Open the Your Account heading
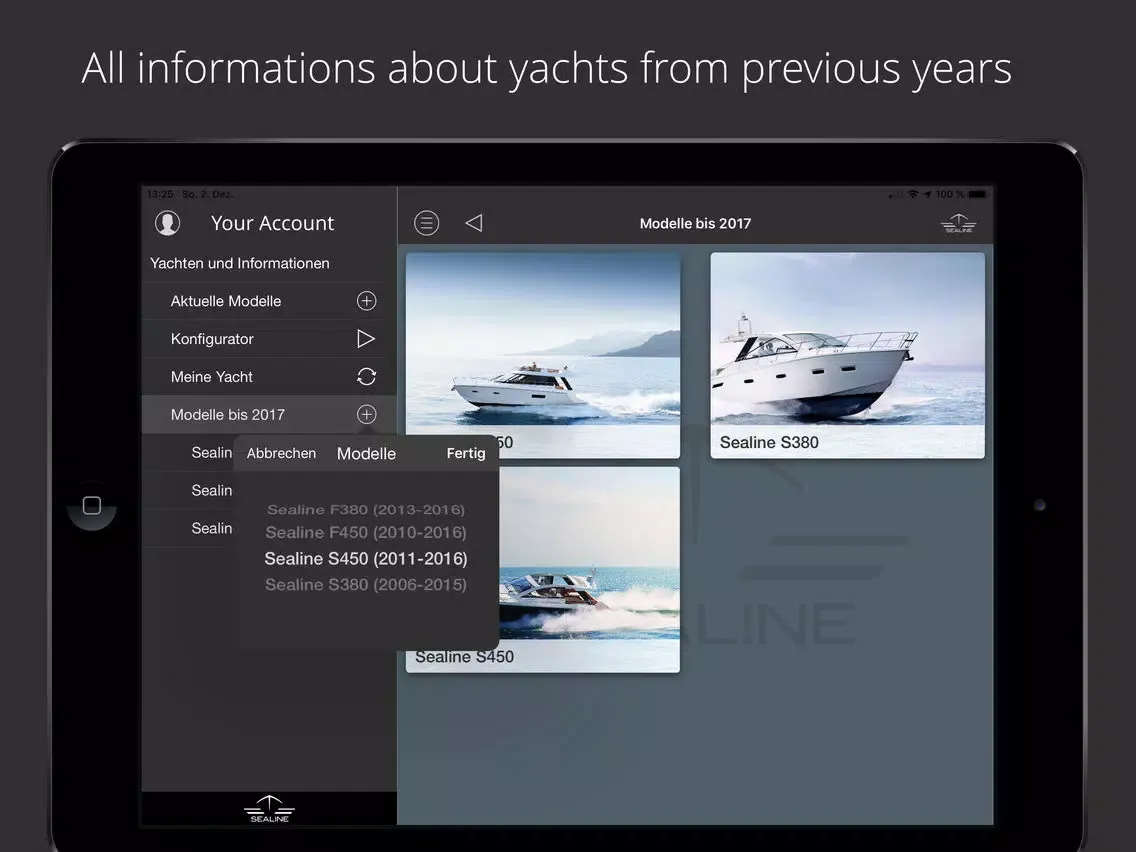 (x=272, y=223)
